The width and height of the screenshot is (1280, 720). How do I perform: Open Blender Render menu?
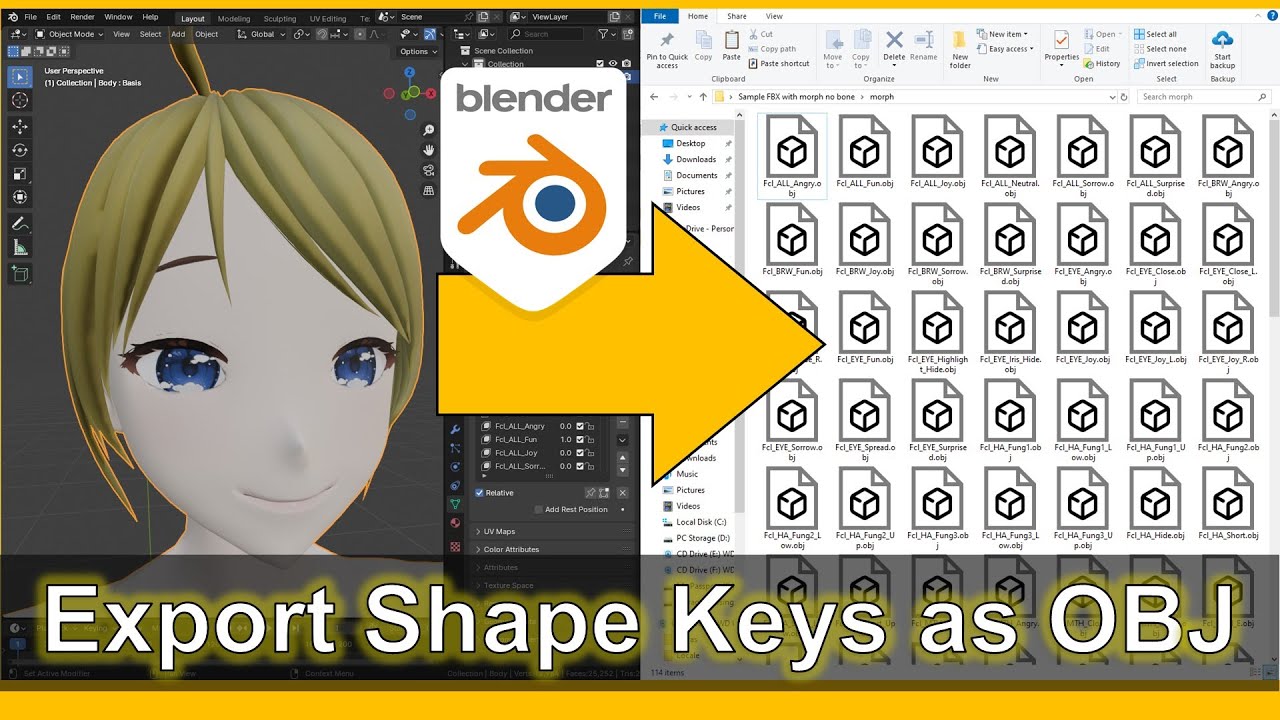[x=83, y=17]
